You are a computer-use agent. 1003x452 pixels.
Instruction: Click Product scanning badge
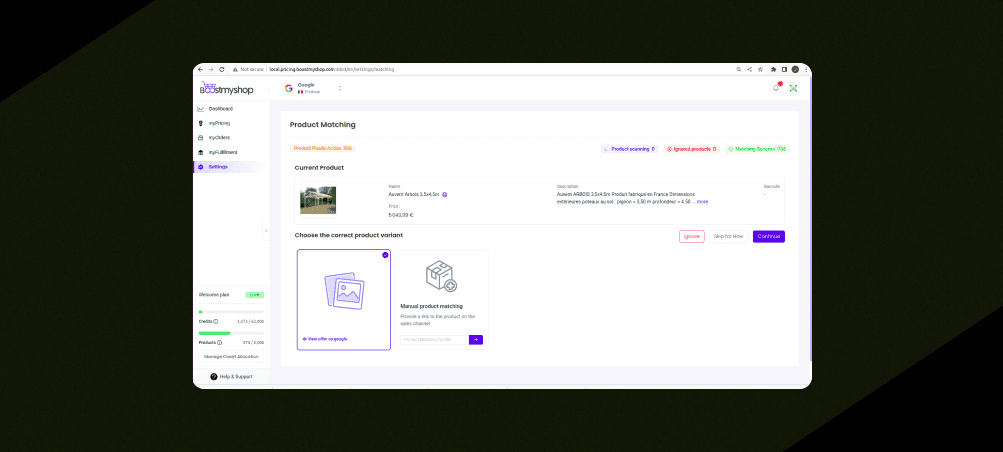629,149
